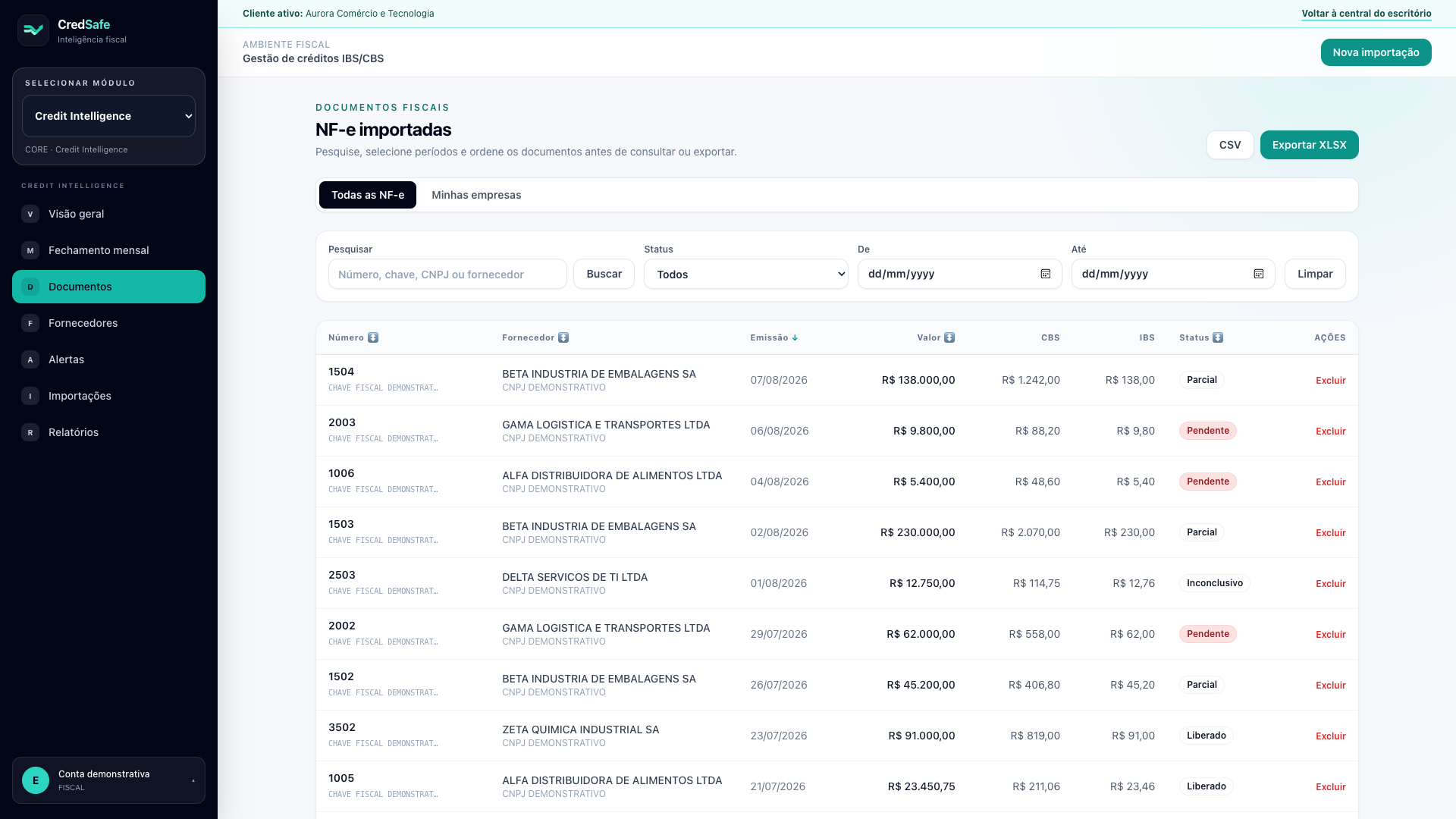The height and width of the screenshot is (819, 1456).
Task: Switch to the Minhas empresas tab
Action: click(476, 195)
